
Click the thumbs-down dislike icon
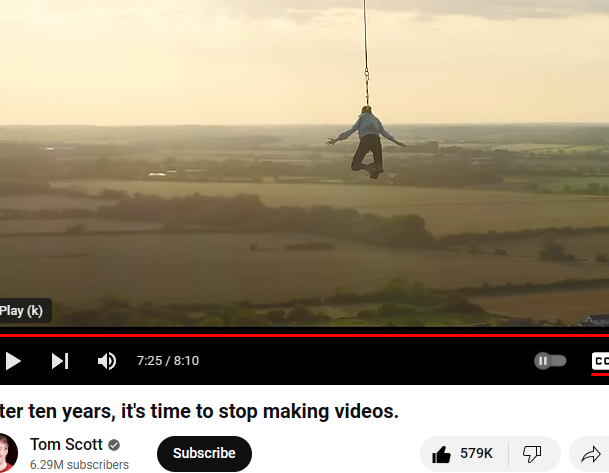click(x=532, y=454)
